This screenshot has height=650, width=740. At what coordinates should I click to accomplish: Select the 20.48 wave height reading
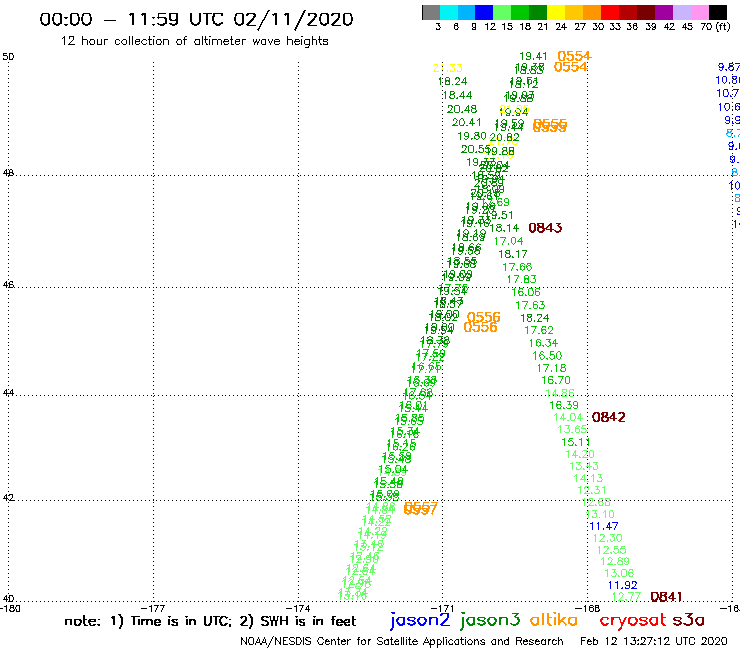pyautogui.click(x=462, y=109)
